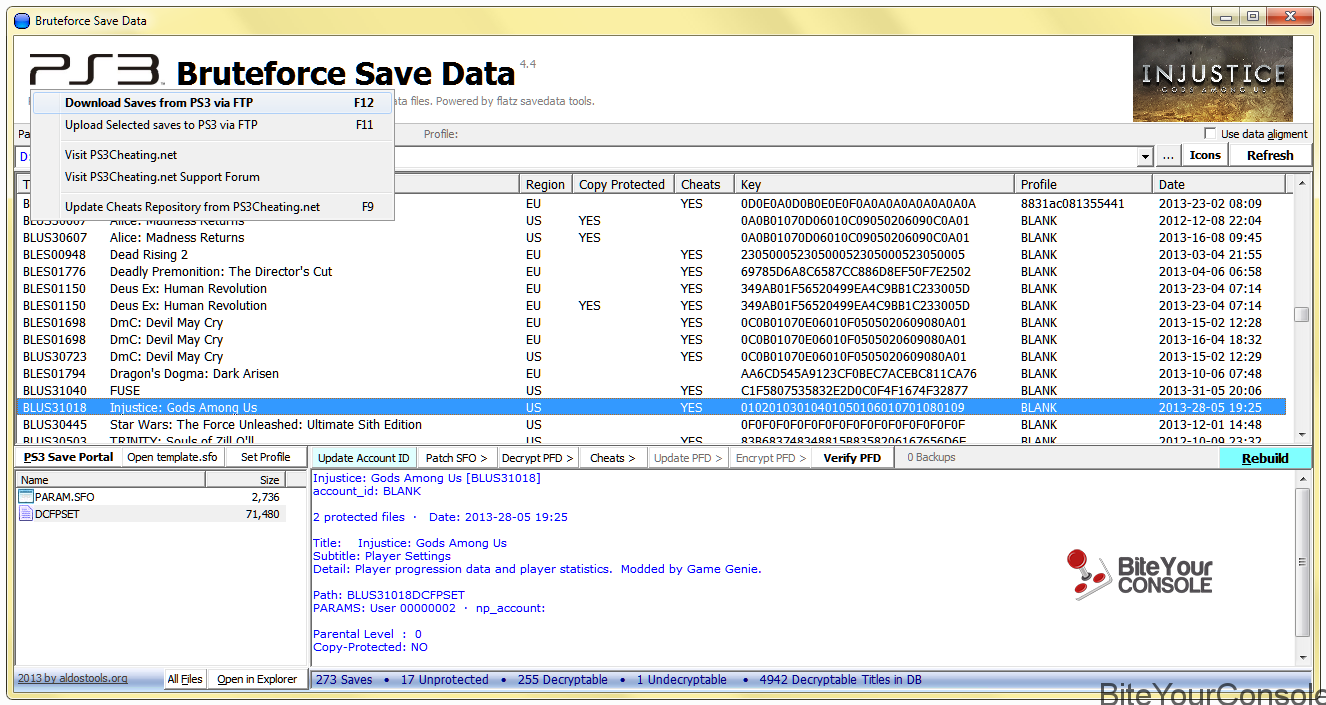This screenshot has height=705, width=1326.
Task: Click the Rebuild button
Action: click(1265, 458)
